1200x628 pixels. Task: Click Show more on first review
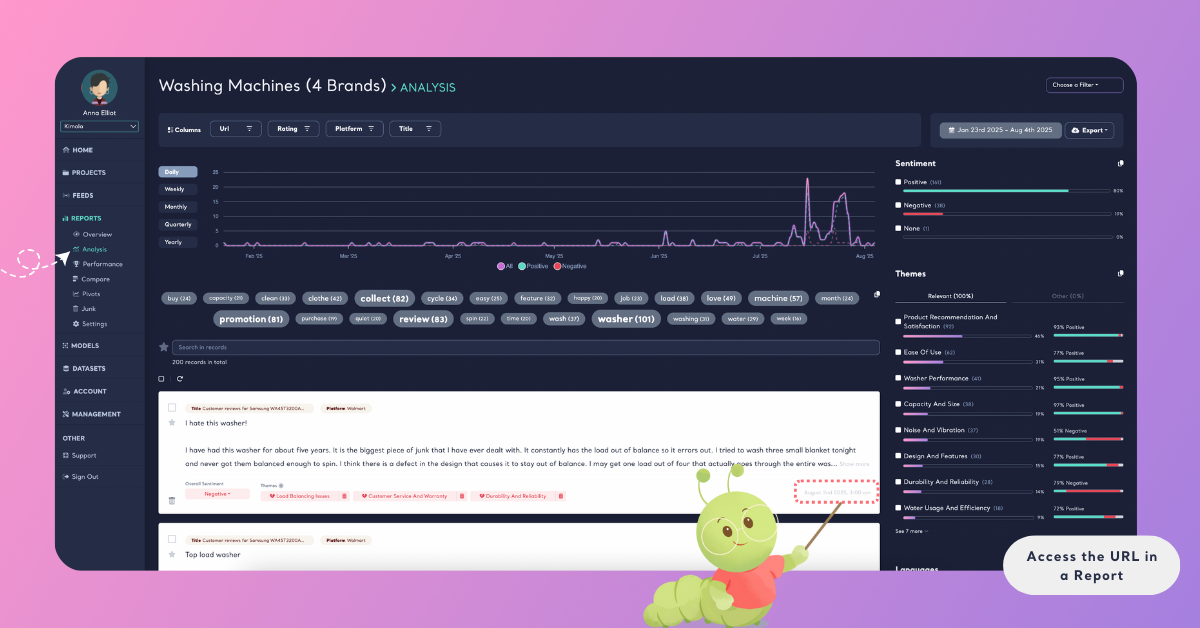[854, 464]
